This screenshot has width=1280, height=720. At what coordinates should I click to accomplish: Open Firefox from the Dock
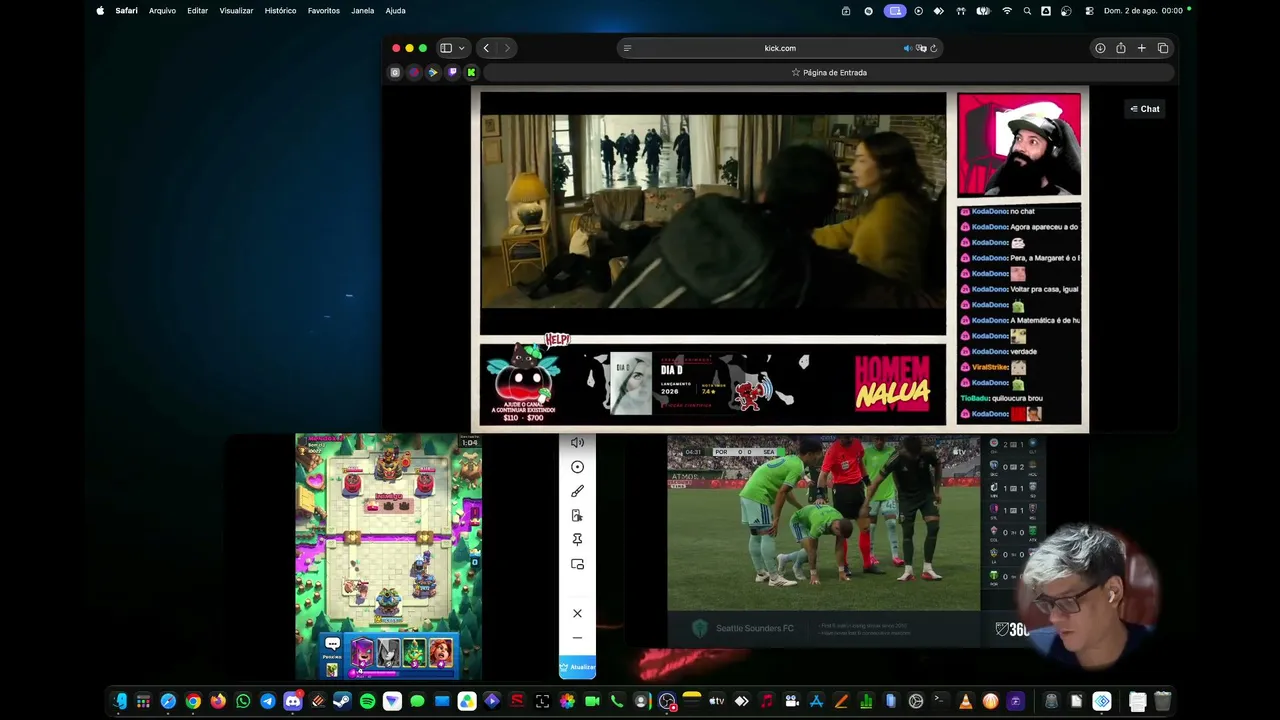pyautogui.click(x=218, y=701)
